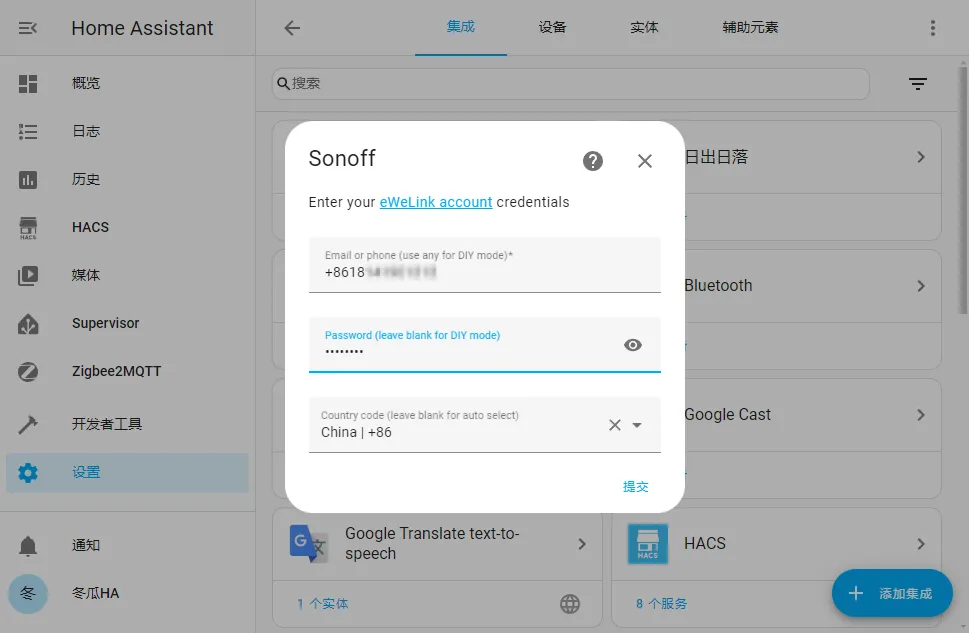The width and height of the screenshot is (969, 633).
Task: Open the 概览 overview dashboard icon
Action: click(28, 83)
